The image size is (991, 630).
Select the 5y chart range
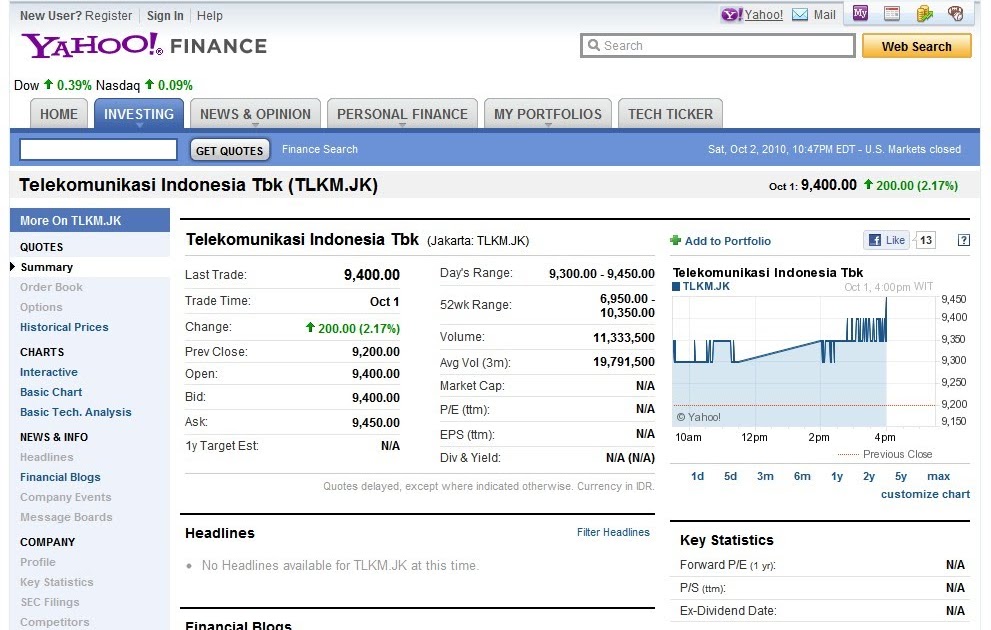pos(901,476)
